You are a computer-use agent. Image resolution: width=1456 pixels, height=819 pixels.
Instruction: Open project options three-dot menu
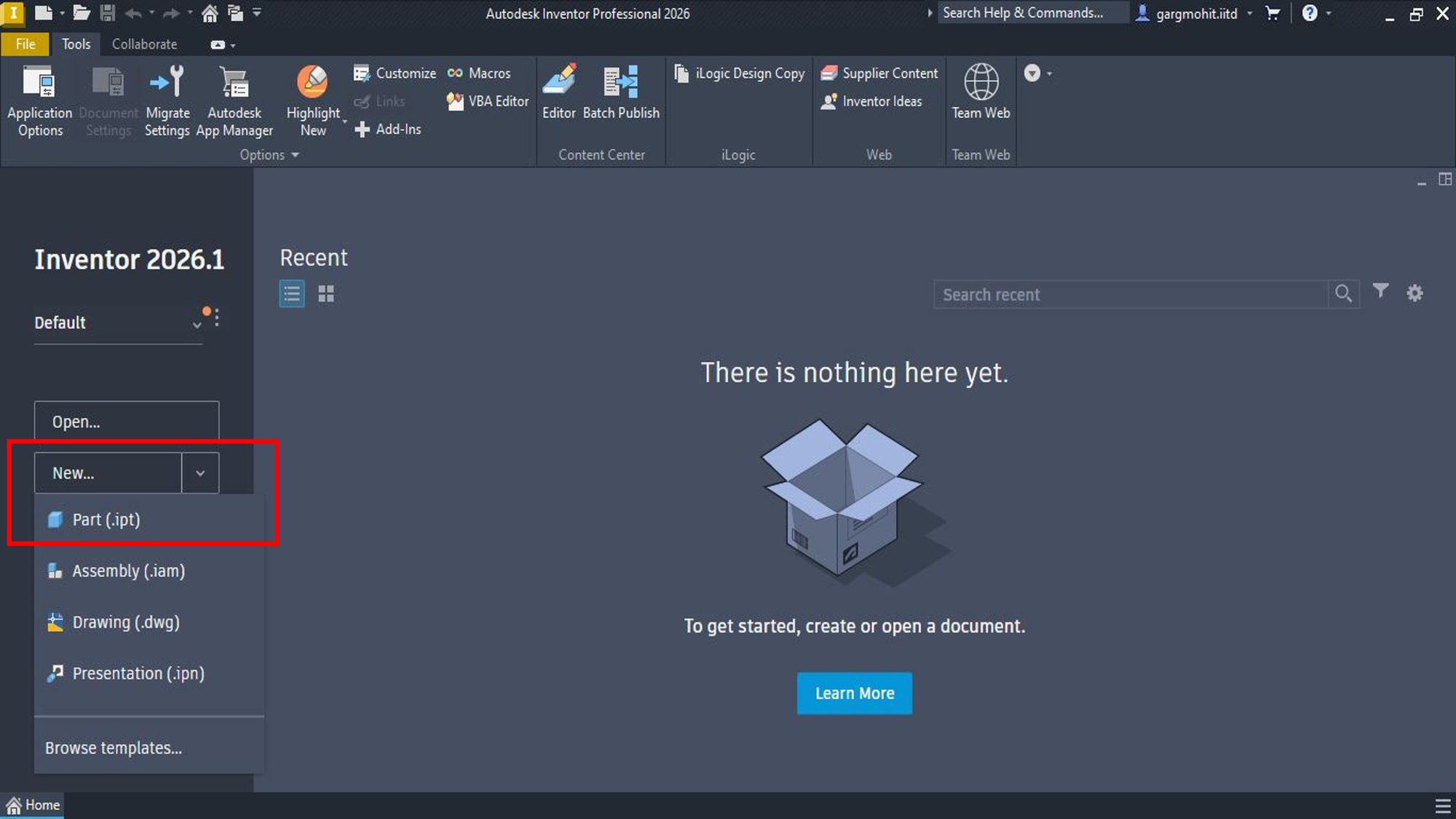[x=216, y=317]
